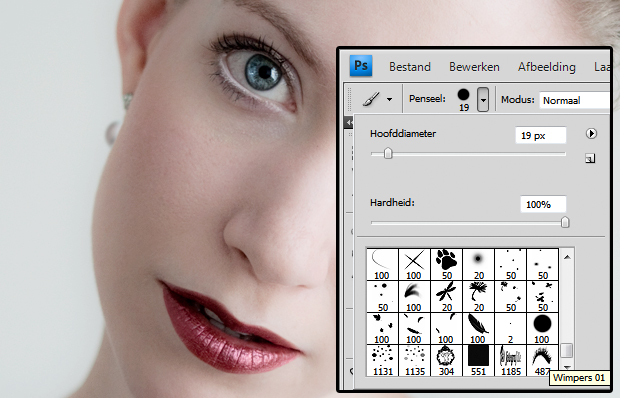Click the new brush preset icon
The width and height of the screenshot is (620, 398).
[590, 158]
